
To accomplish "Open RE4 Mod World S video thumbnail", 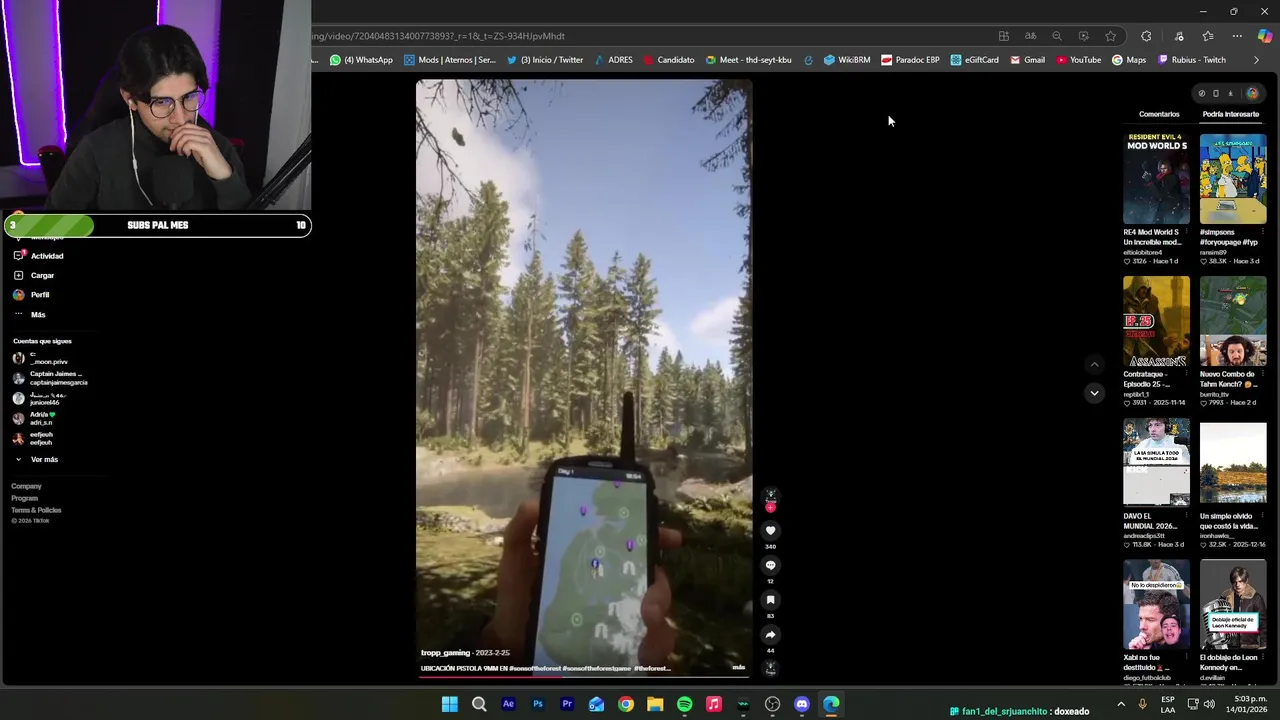I will tap(1157, 178).
